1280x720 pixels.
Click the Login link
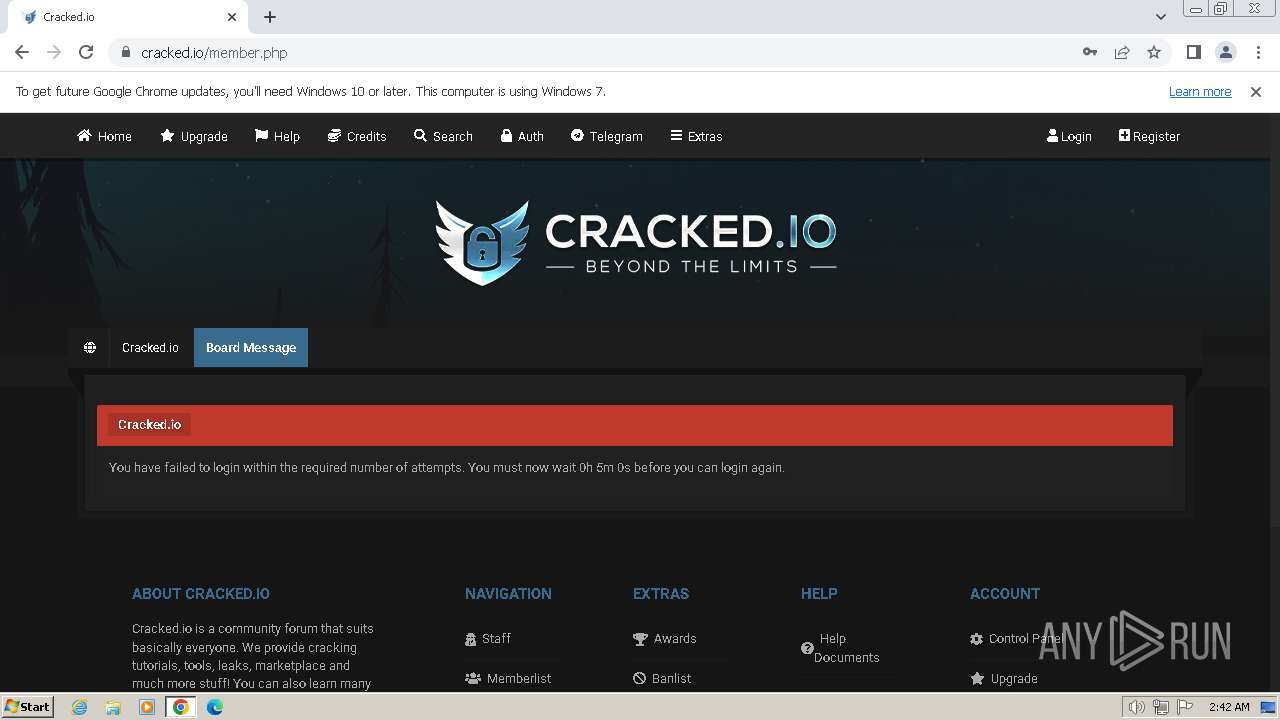tap(1069, 136)
